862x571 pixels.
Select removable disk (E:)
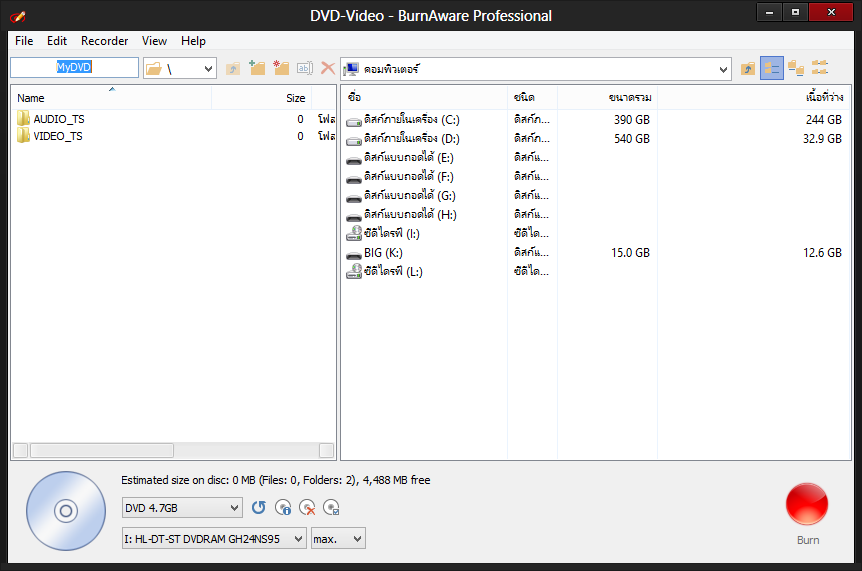(x=400, y=158)
